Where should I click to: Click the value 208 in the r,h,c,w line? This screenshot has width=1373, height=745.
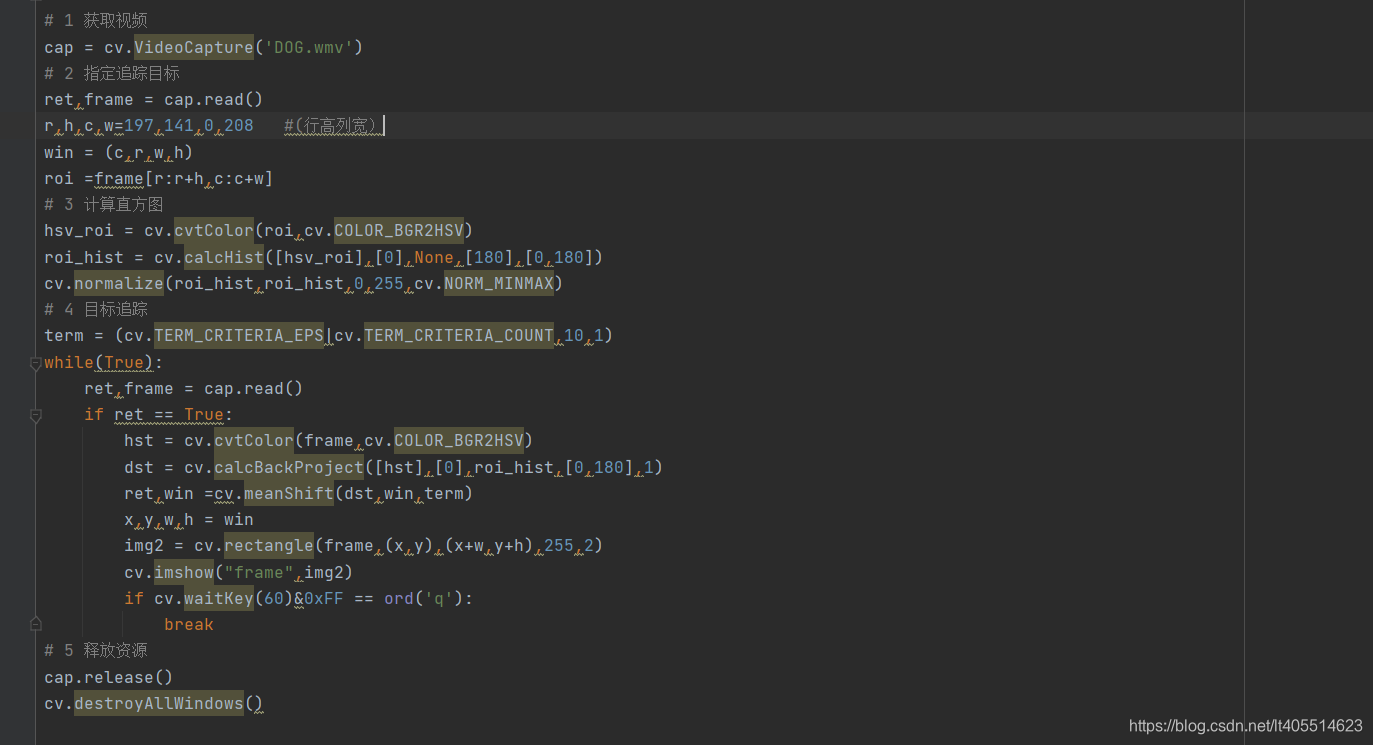[x=239, y=125]
